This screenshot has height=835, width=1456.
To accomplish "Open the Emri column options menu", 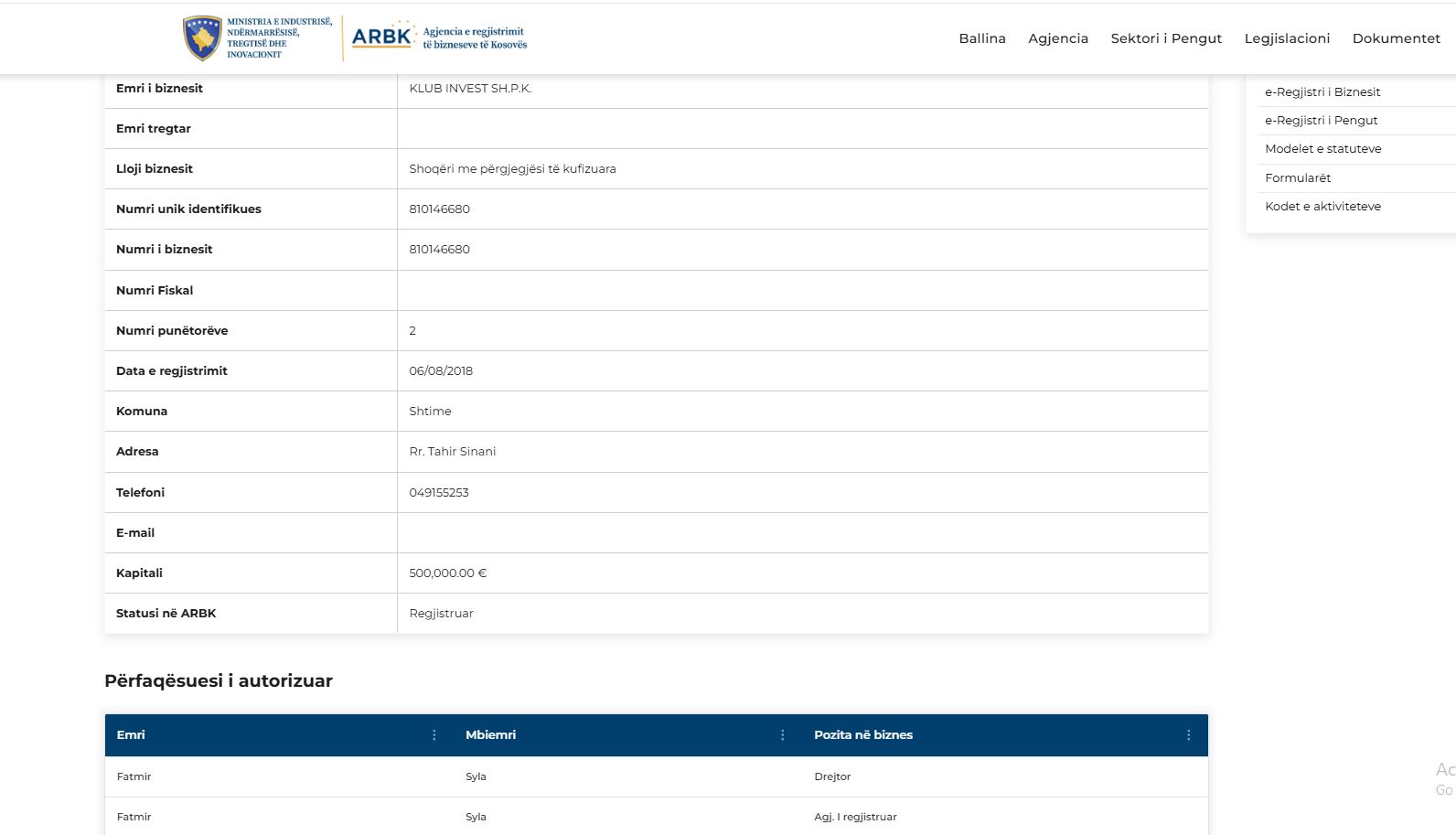I will [x=434, y=735].
